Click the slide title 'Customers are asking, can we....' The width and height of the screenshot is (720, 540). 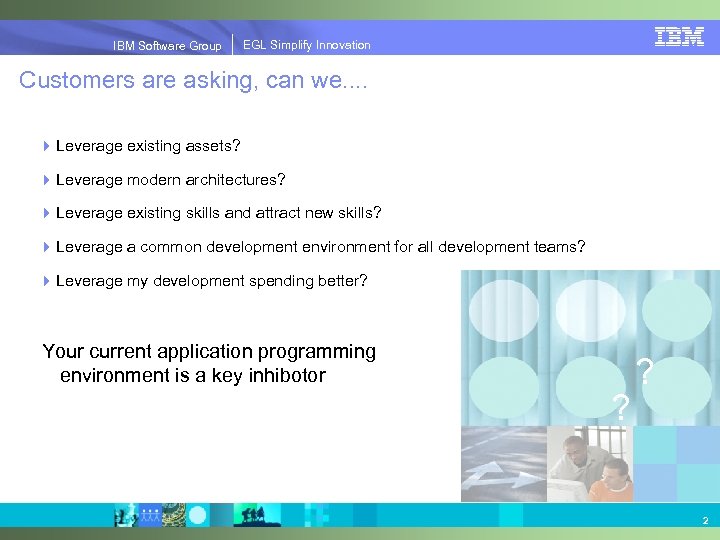(x=193, y=80)
